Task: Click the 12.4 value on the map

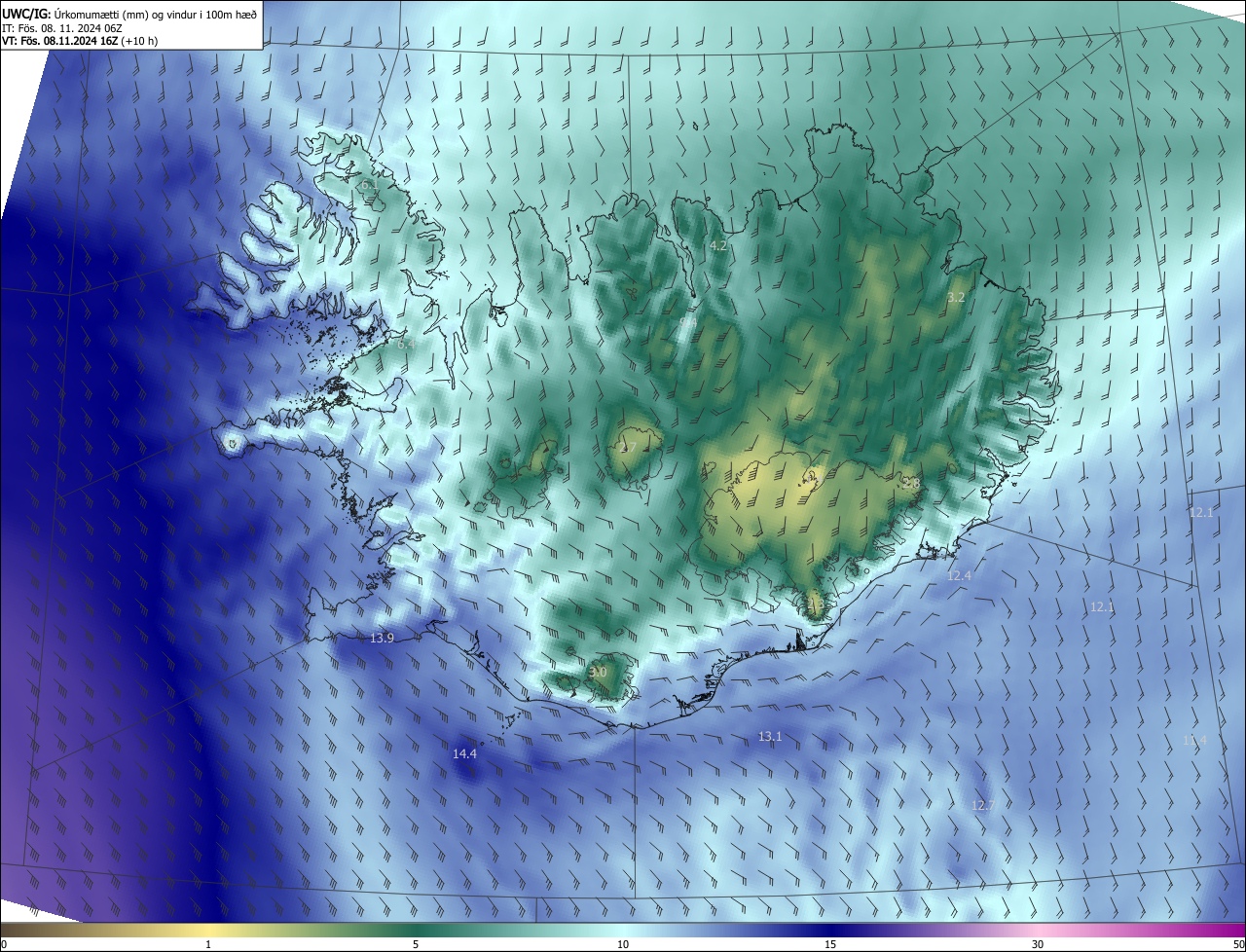Action: (959, 575)
